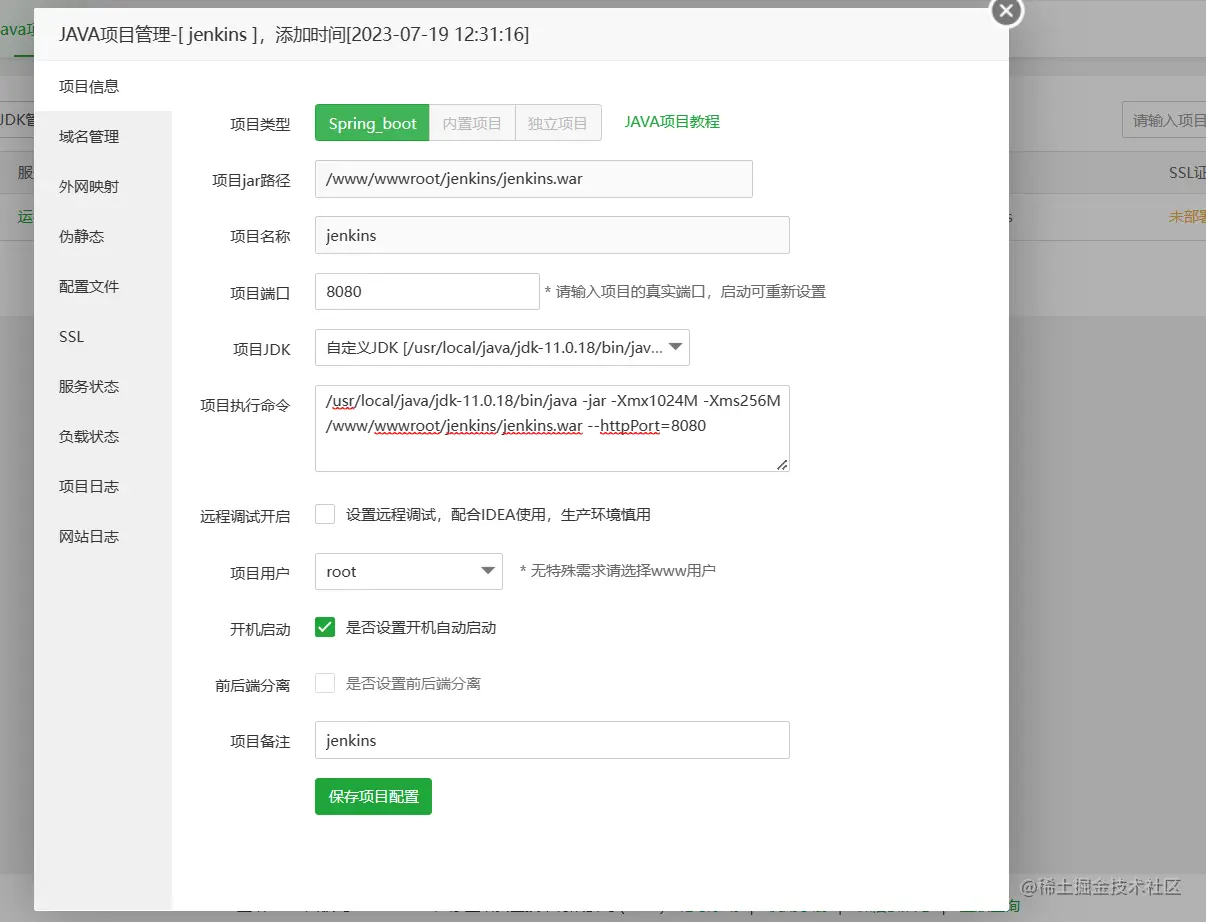This screenshot has height=922, width=1206.
Task: Click the 项目名称 field with jenkins
Action: (552, 235)
